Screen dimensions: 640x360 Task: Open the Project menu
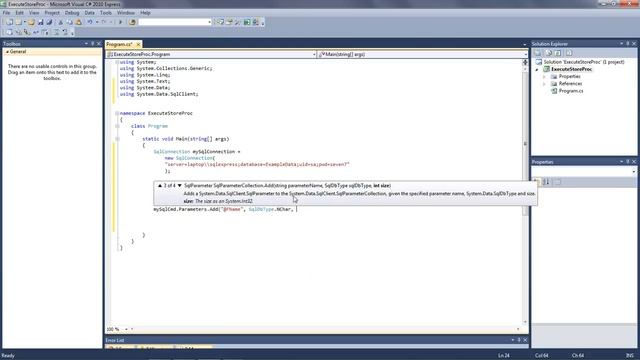coord(52,13)
